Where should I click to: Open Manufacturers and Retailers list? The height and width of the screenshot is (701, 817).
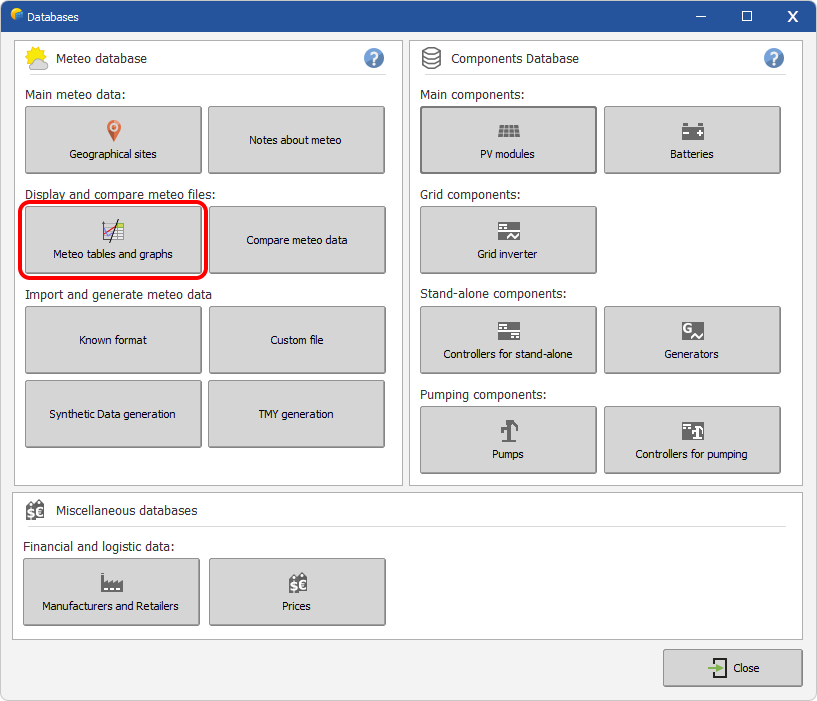(111, 592)
